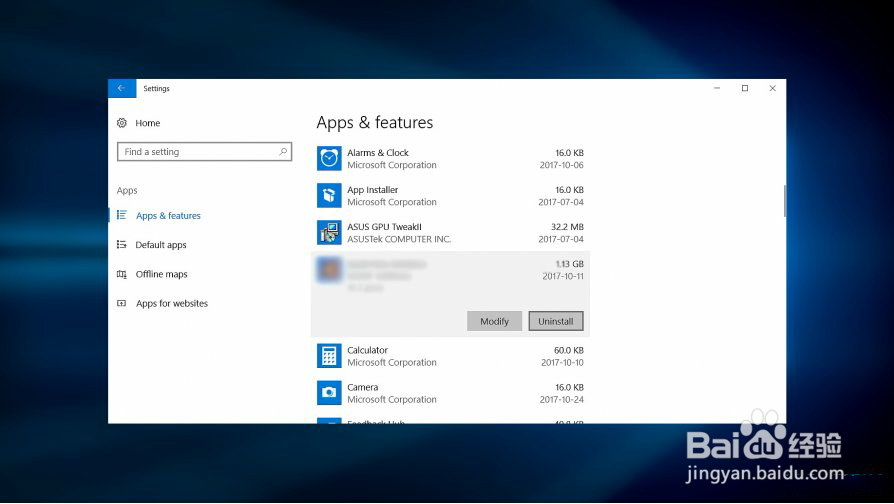Select the Camera app icon

click(x=329, y=393)
